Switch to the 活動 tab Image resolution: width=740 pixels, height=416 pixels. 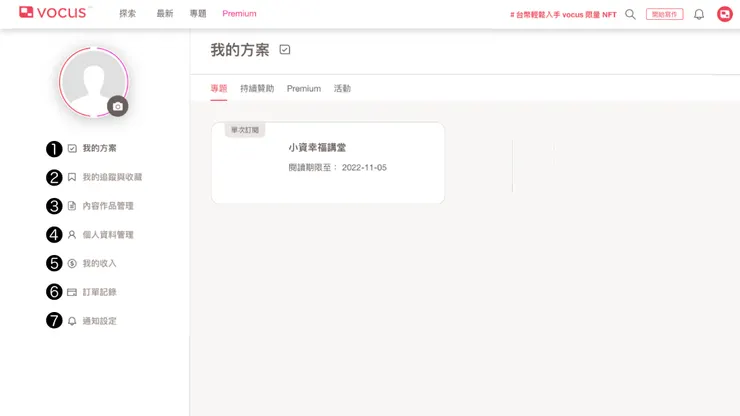point(343,89)
